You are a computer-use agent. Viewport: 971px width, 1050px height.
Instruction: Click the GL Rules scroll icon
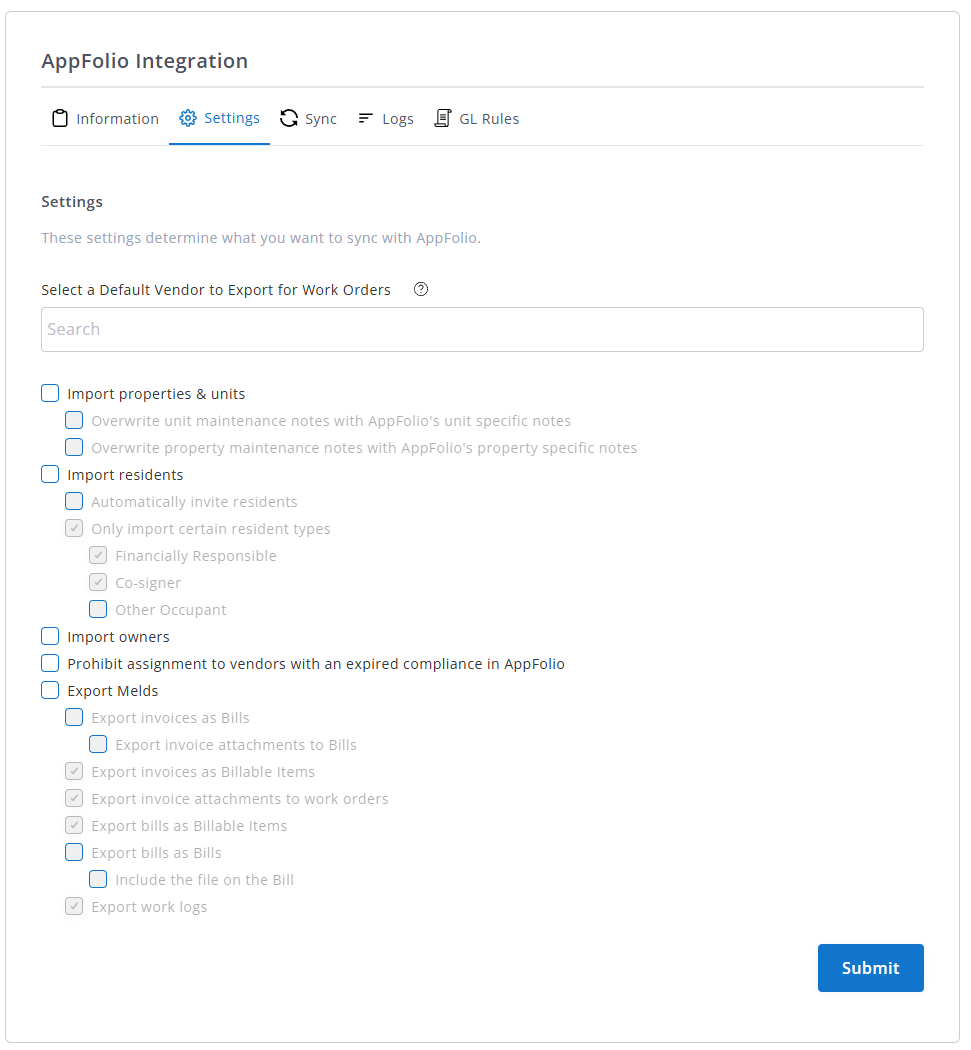click(442, 118)
